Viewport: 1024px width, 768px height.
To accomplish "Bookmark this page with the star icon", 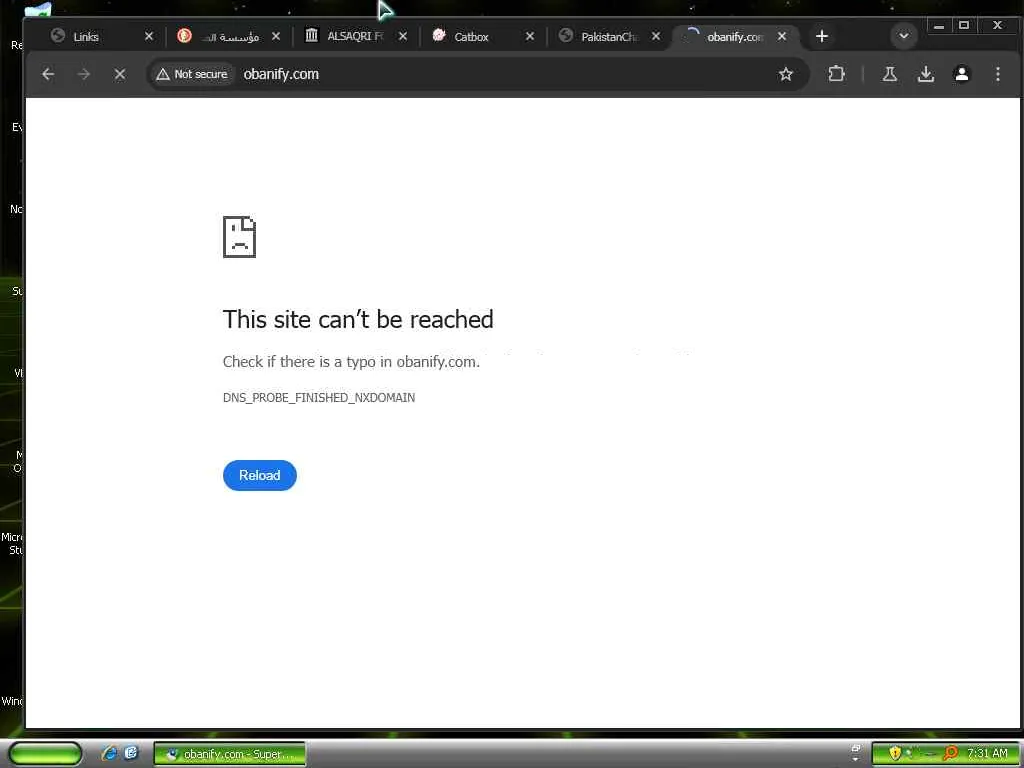I will pyautogui.click(x=786, y=74).
